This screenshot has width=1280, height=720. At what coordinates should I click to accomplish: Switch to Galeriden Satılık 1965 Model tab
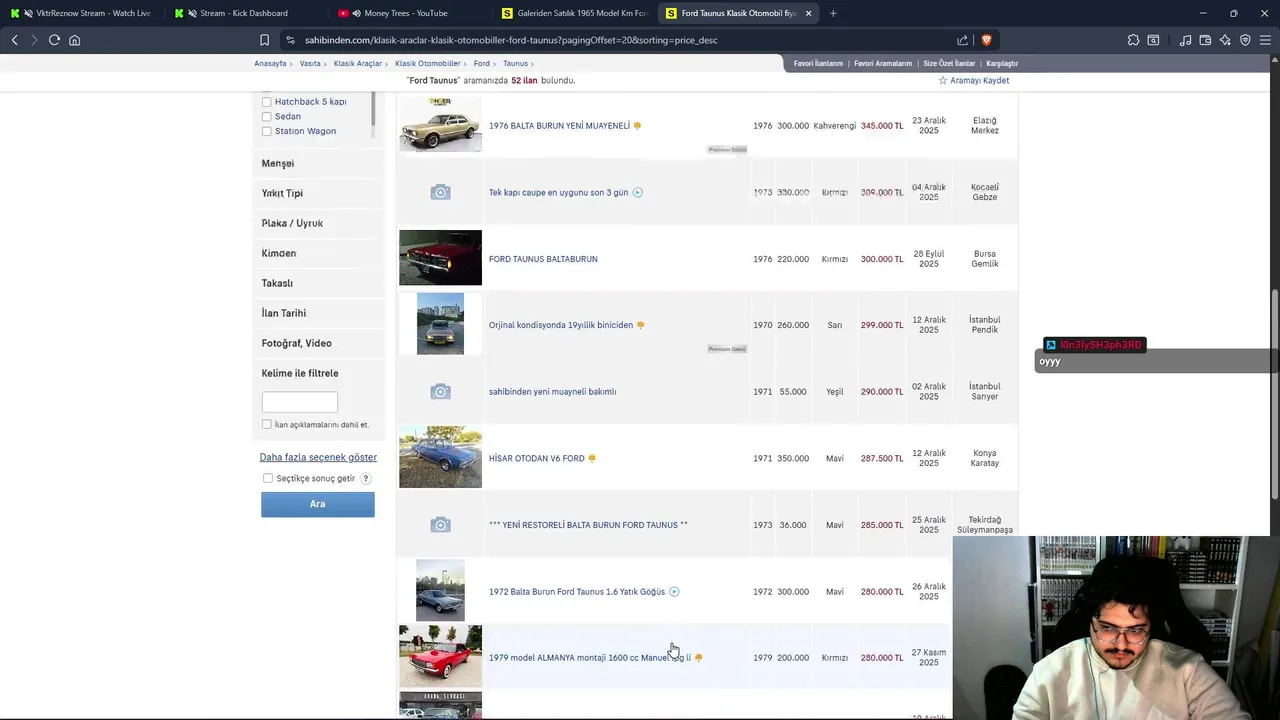tap(575, 13)
